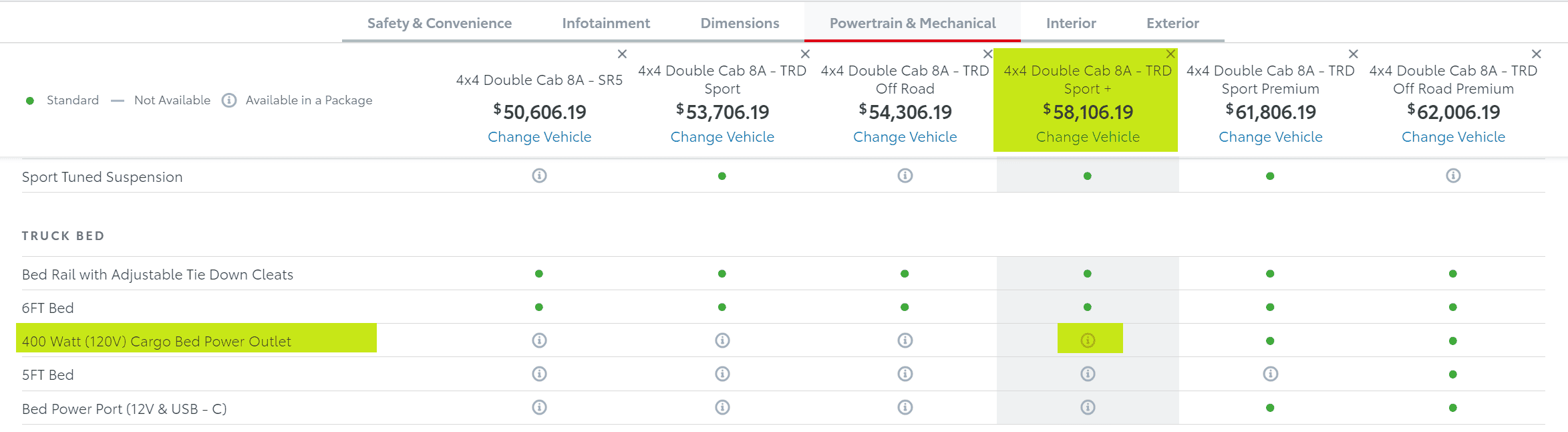Select the $50,606.19 price

pos(539,112)
